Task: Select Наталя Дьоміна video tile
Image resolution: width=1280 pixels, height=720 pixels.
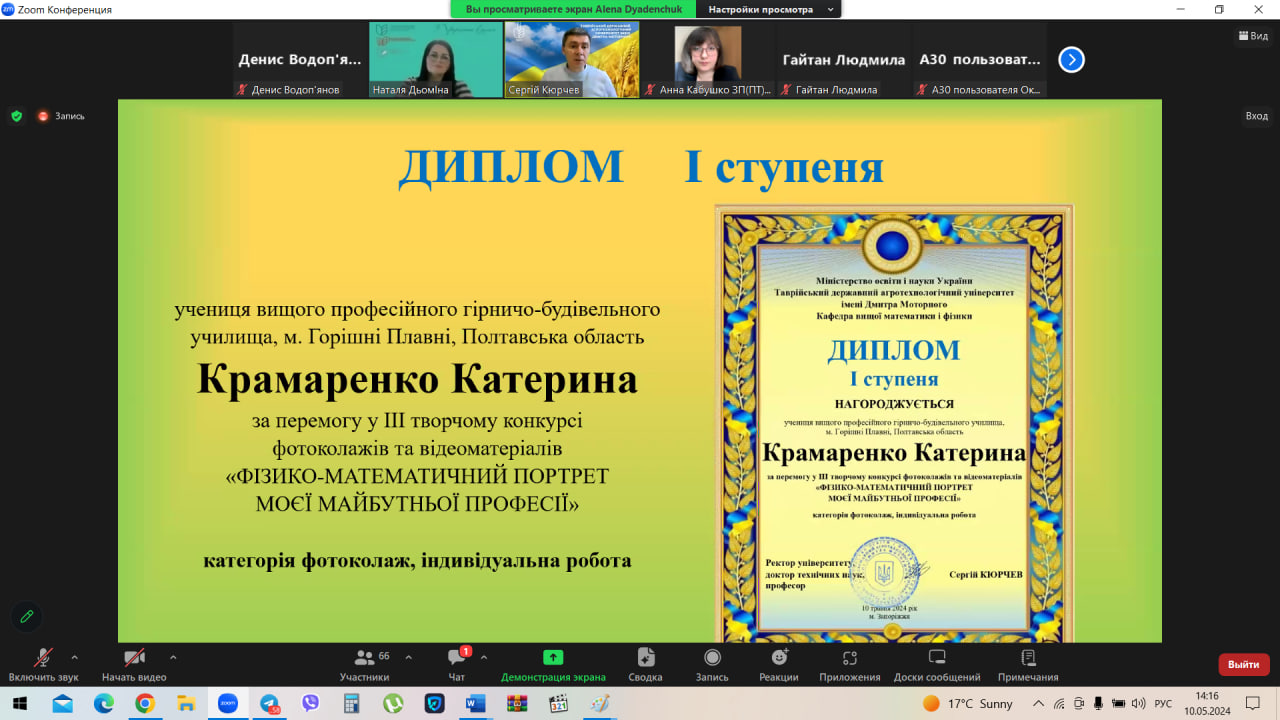Action: [436, 60]
